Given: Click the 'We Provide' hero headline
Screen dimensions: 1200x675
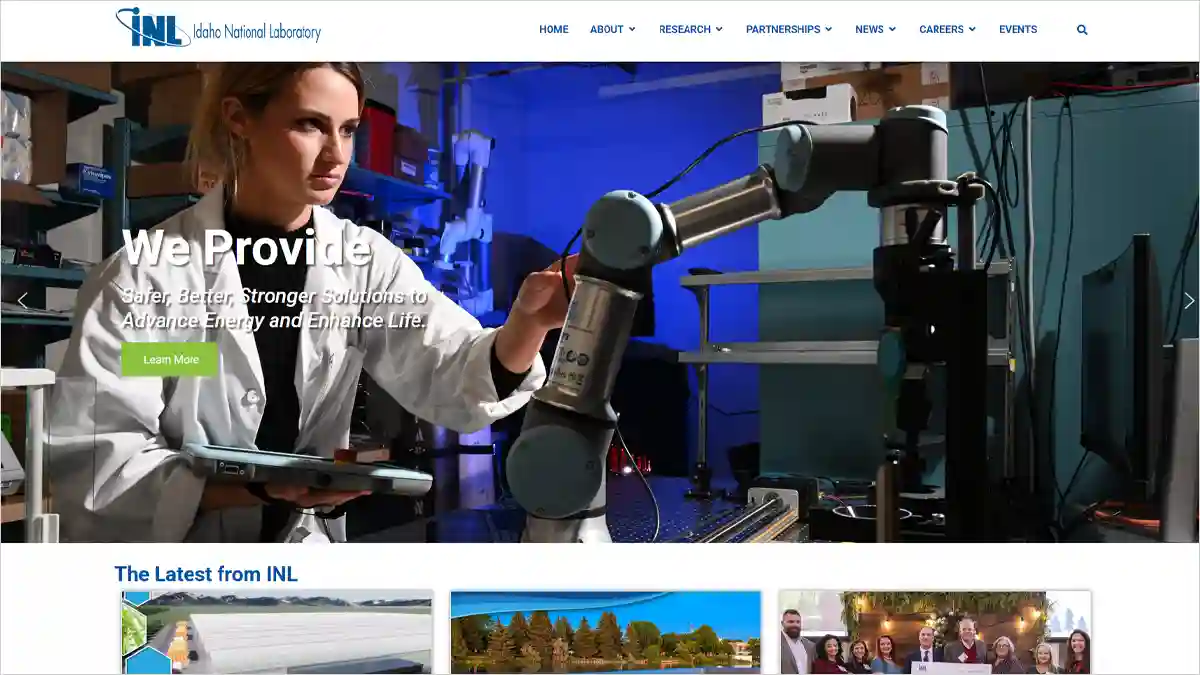Looking at the screenshot, I should (x=246, y=247).
